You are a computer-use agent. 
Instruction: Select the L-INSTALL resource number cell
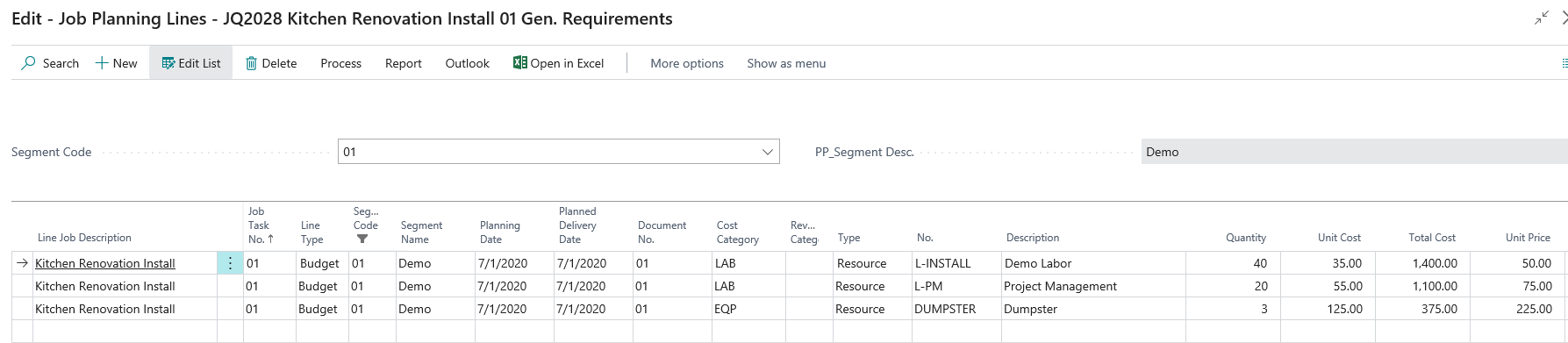(956, 263)
